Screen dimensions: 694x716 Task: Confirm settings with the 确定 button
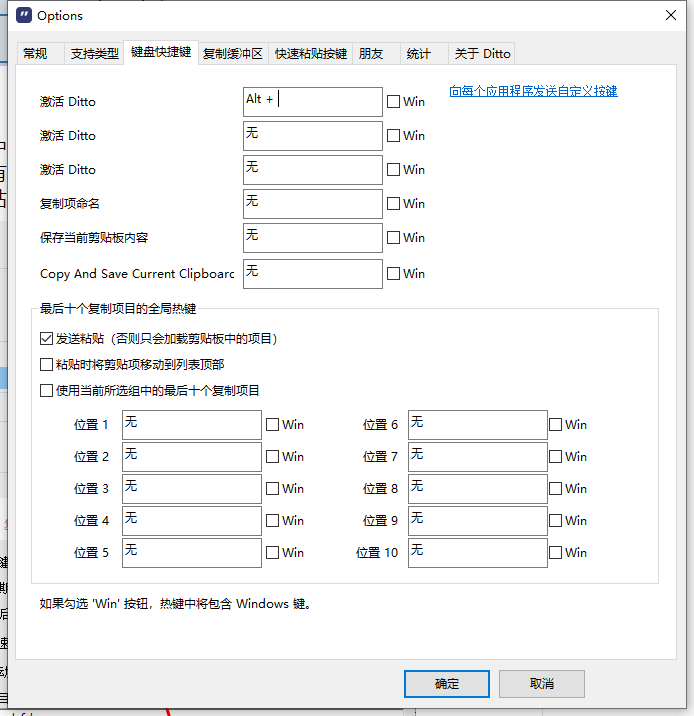pos(447,684)
